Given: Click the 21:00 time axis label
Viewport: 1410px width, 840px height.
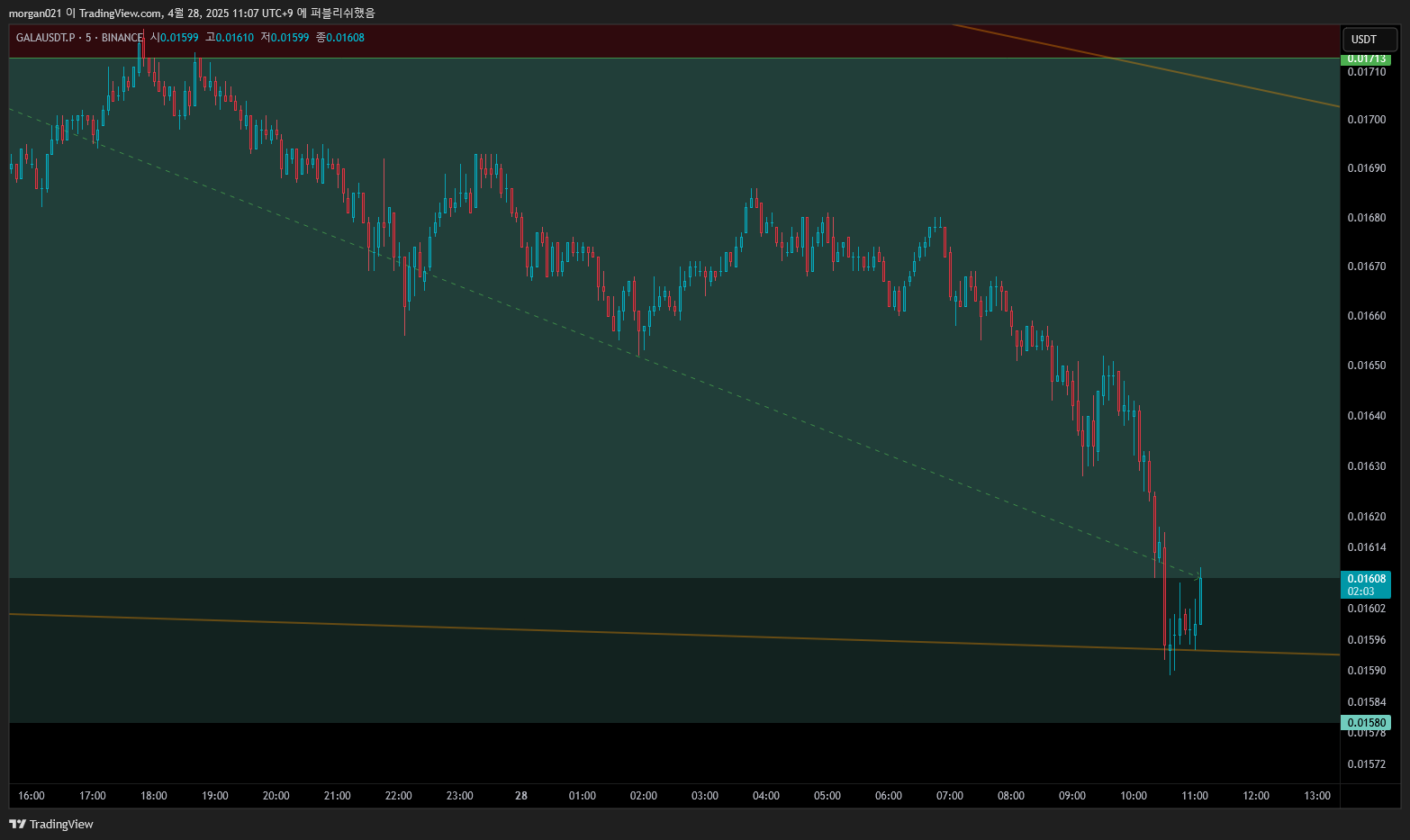Looking at the screenshot, I should pos(338,796).
